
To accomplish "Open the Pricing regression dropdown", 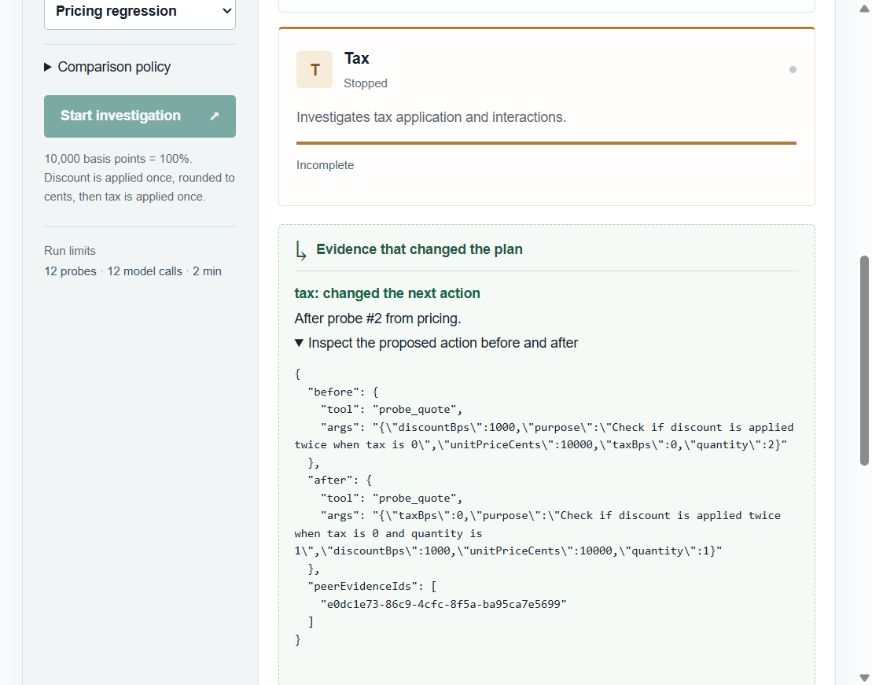I will (140, 12).
